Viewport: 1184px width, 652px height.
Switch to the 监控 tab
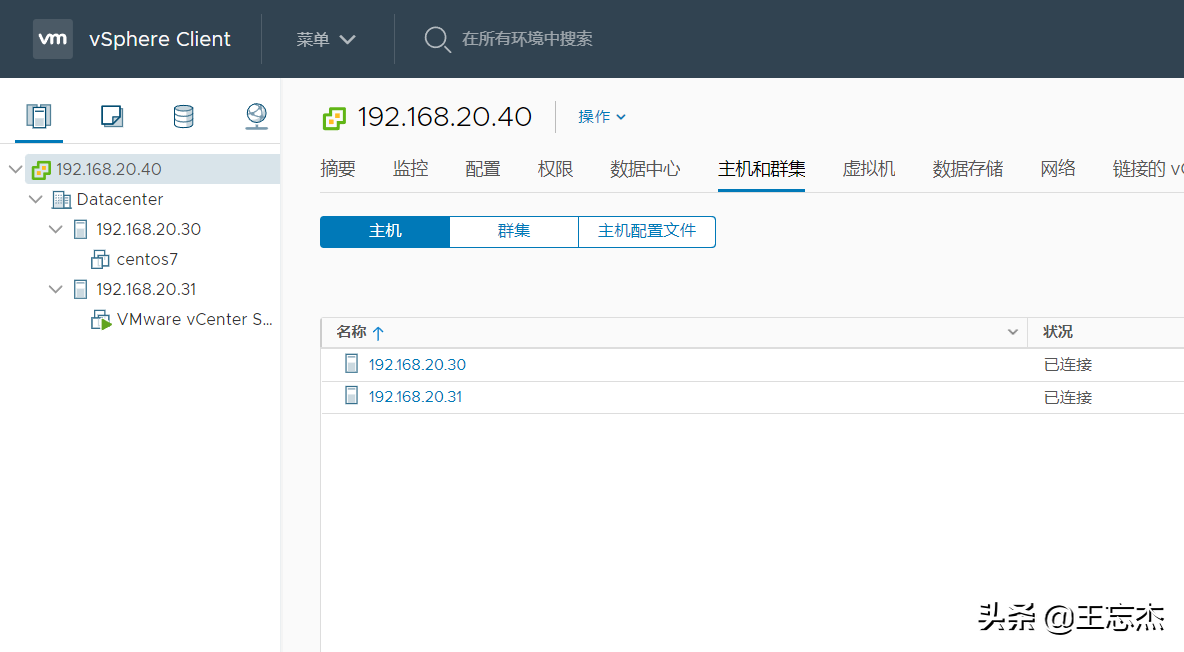tap(410, 169)
